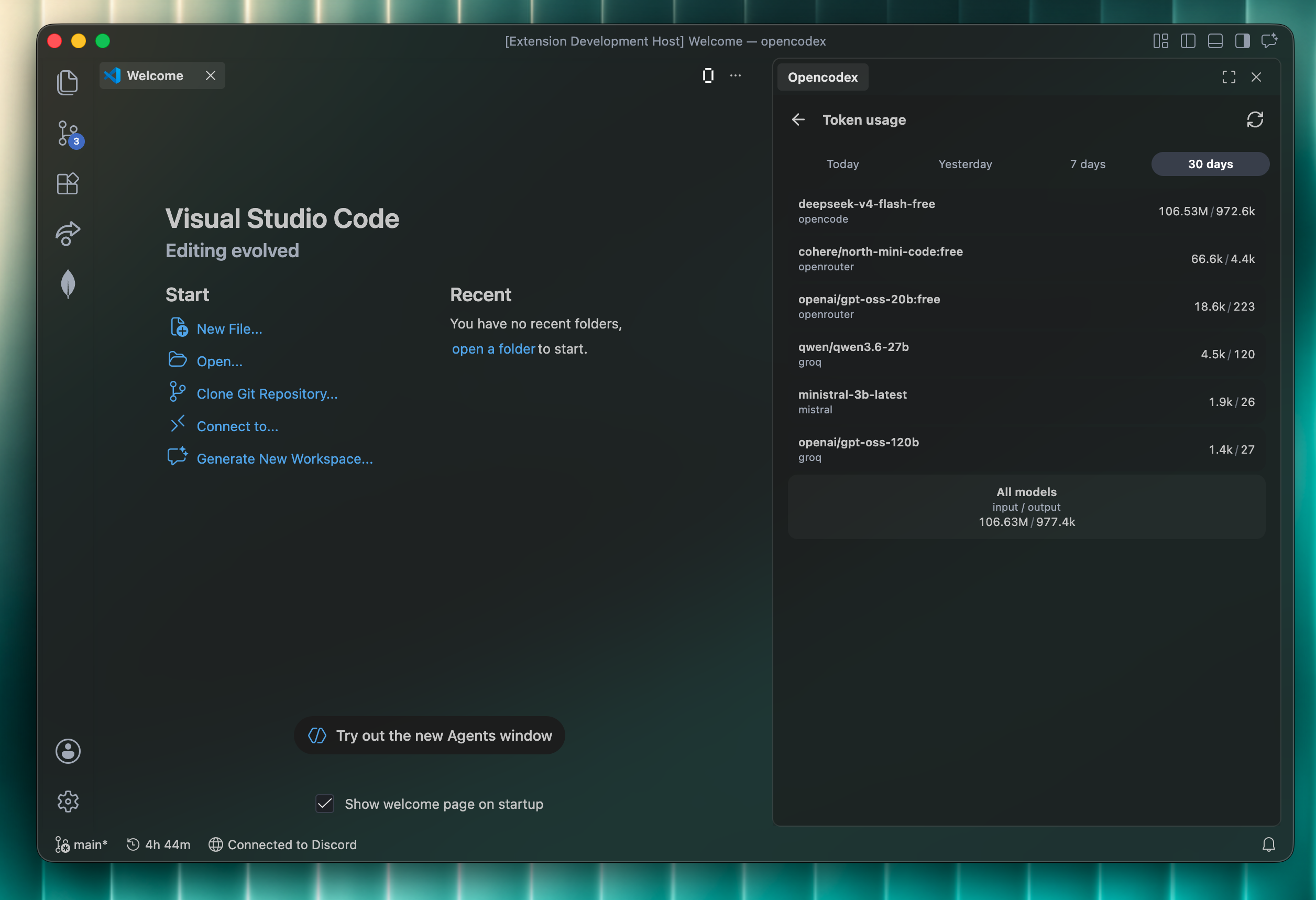The image size is (1316, 900).
Task: Click the Clone Git Repository branch icon
Action: (x=177, y=392)
